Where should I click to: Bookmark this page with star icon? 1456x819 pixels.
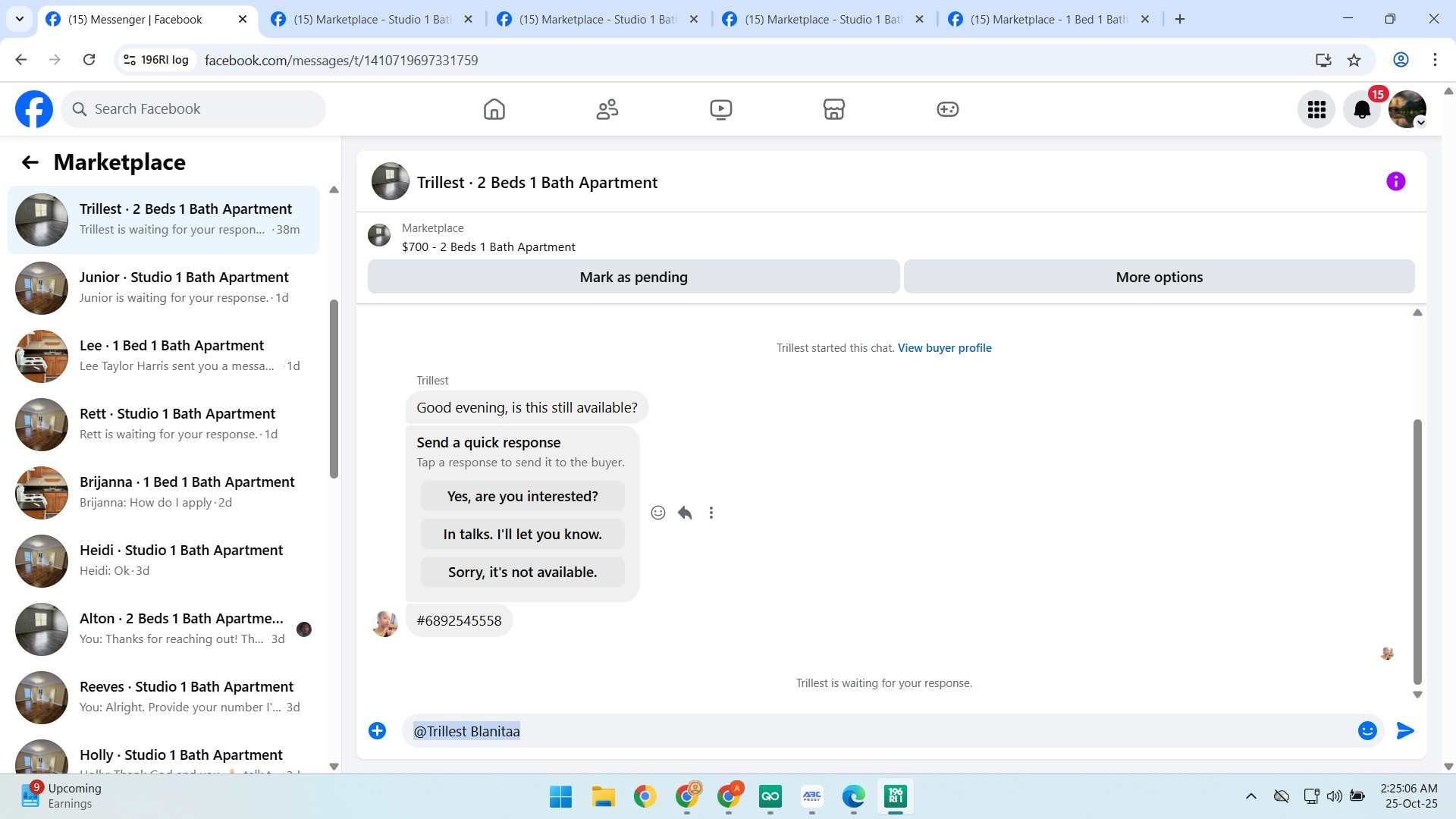tap(1354, 60)
